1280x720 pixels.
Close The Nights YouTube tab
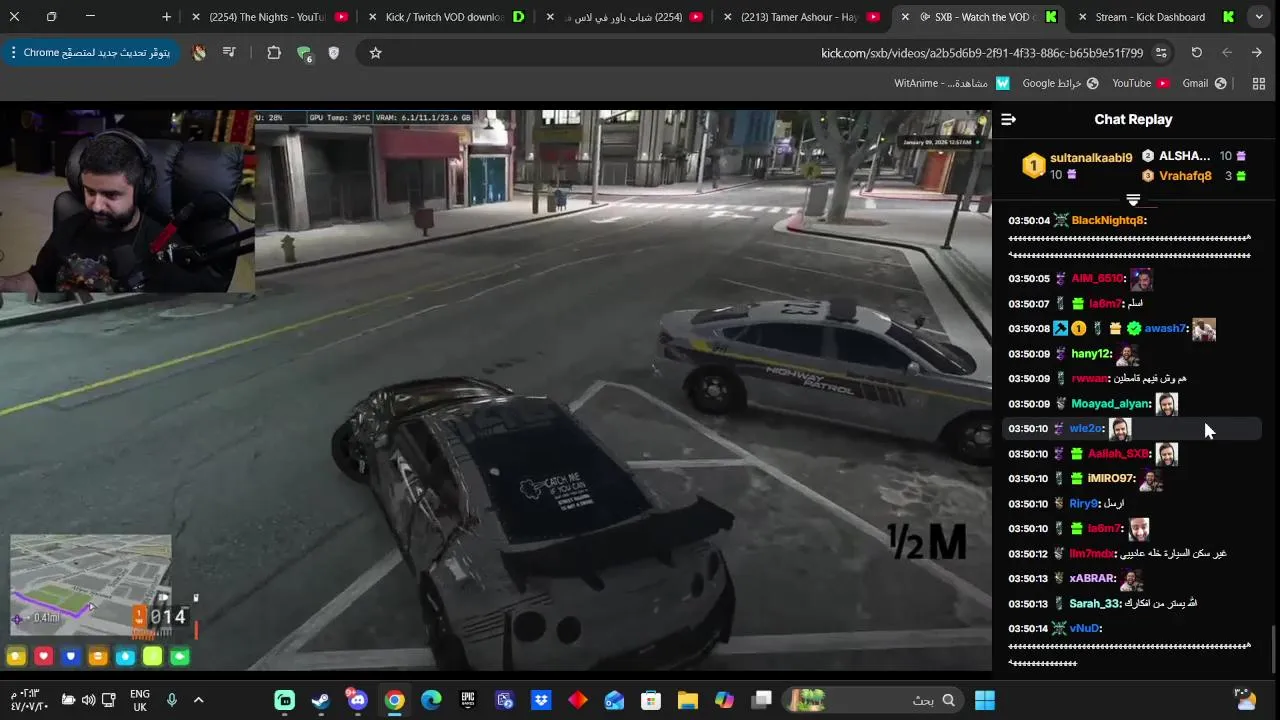pos(196,17)
